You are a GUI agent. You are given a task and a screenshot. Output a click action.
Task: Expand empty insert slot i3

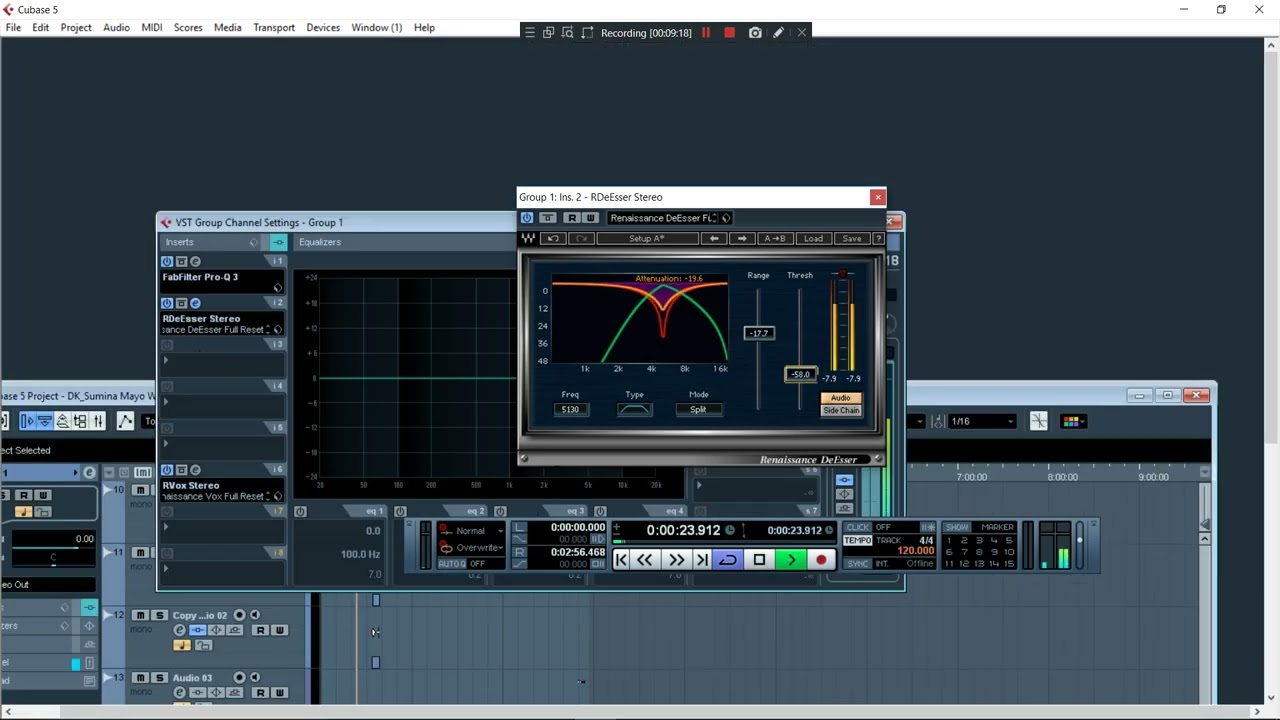166,360
